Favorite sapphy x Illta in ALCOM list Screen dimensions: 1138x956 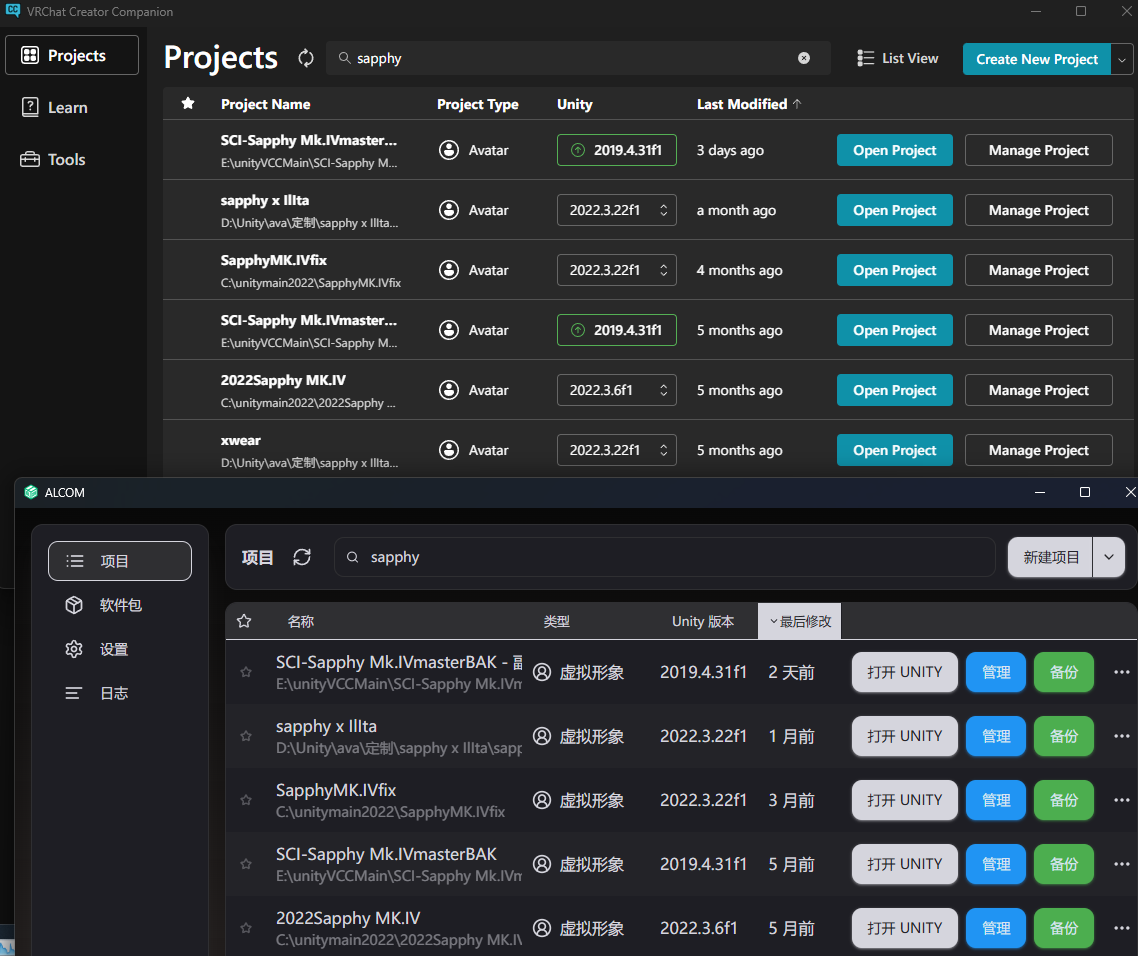click(246, 736)
